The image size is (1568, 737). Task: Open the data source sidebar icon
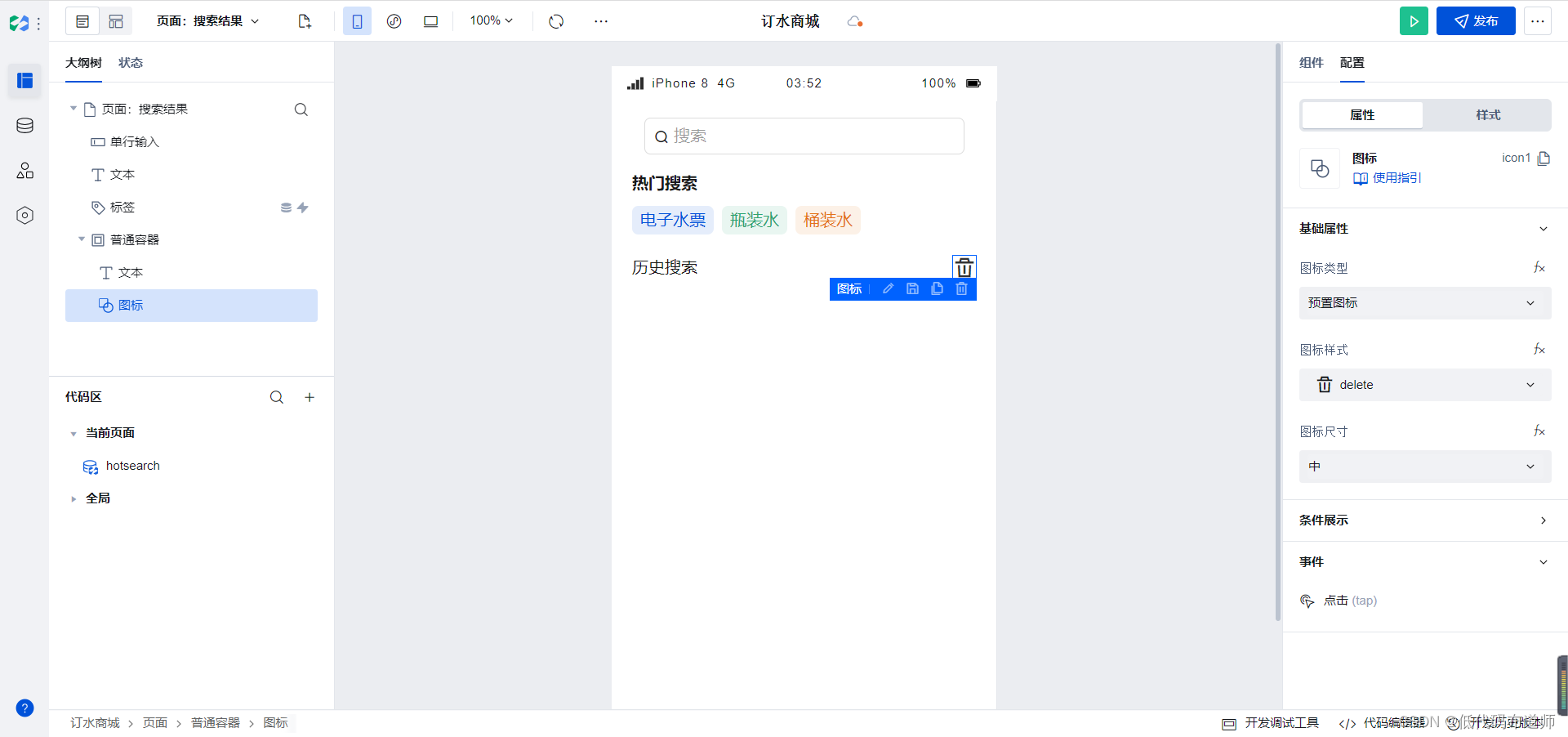pyautogui.click(x=24, y=125)
